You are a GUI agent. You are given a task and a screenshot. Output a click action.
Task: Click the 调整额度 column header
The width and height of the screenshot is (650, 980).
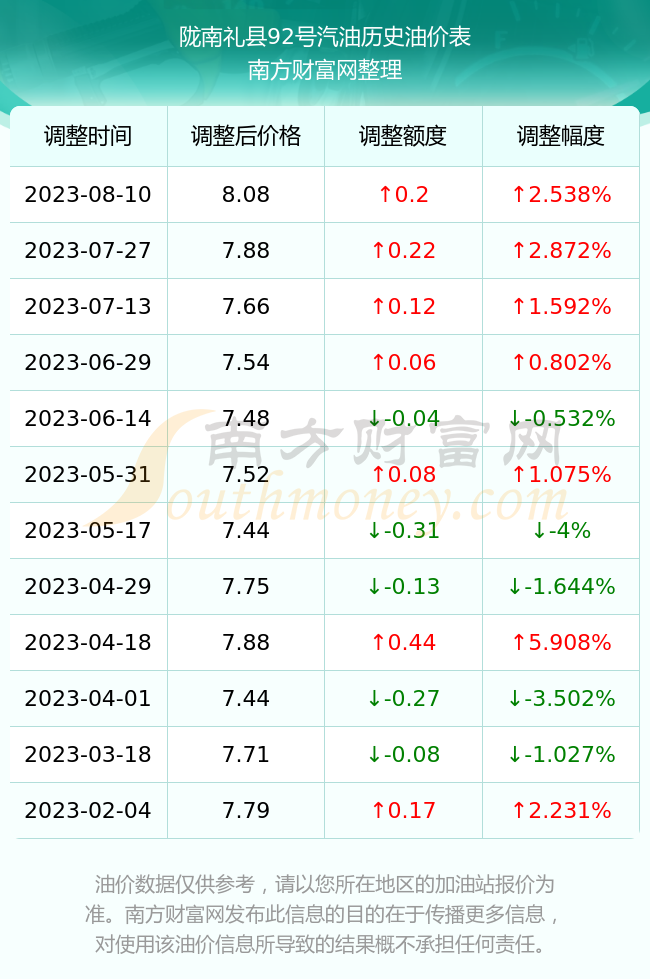coord(403,136)
